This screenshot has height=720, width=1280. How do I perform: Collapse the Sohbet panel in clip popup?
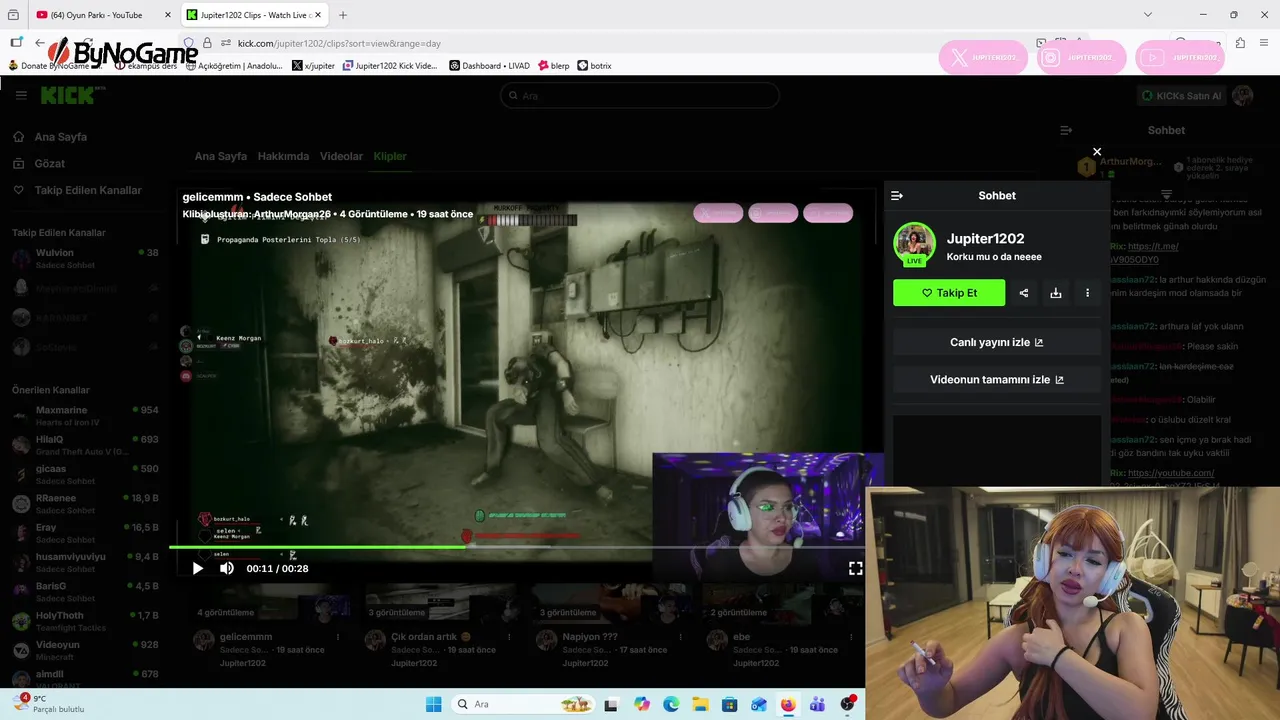pyautogui.click(x=897, y=196)
